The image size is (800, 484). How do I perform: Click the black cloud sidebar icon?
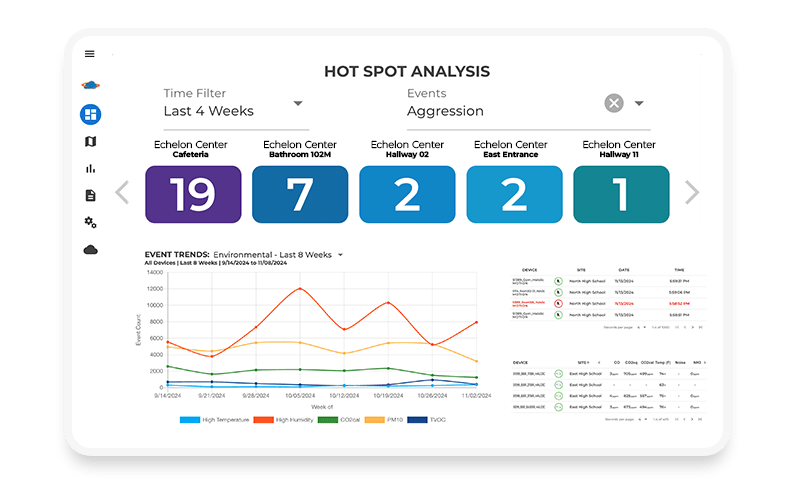click(x=90, y=250)
